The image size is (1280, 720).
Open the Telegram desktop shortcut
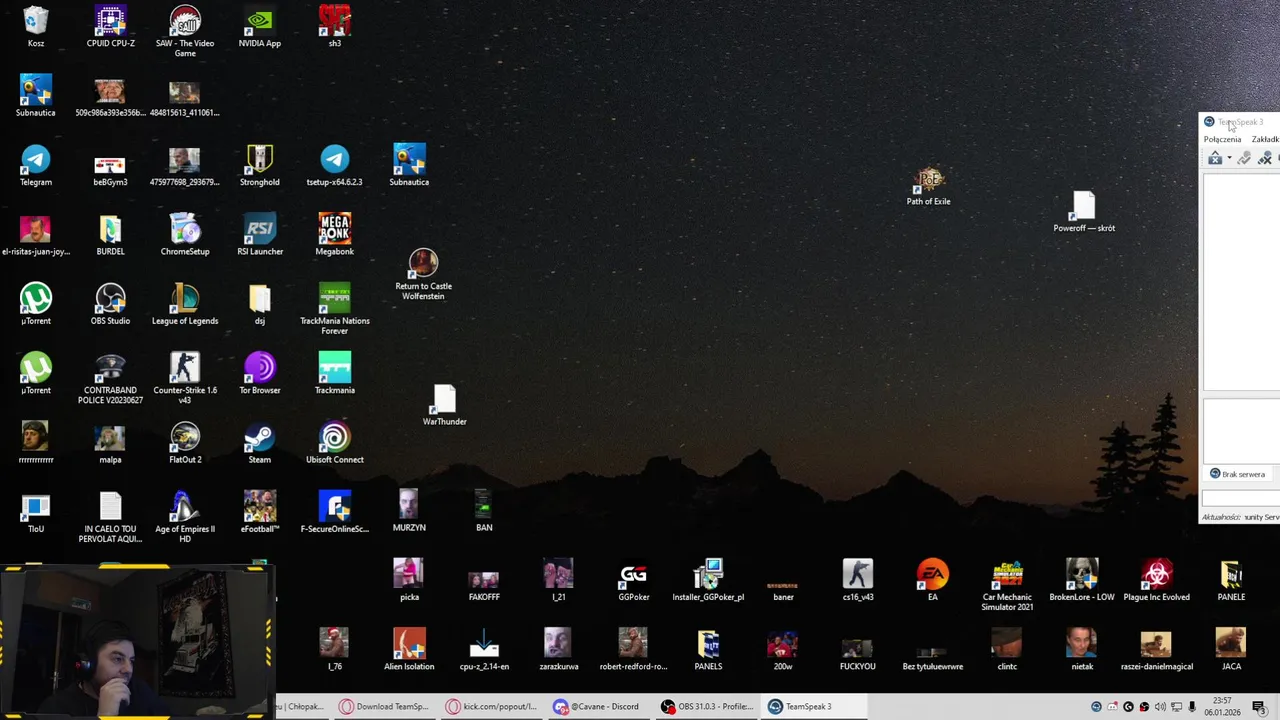coord(36,166)
